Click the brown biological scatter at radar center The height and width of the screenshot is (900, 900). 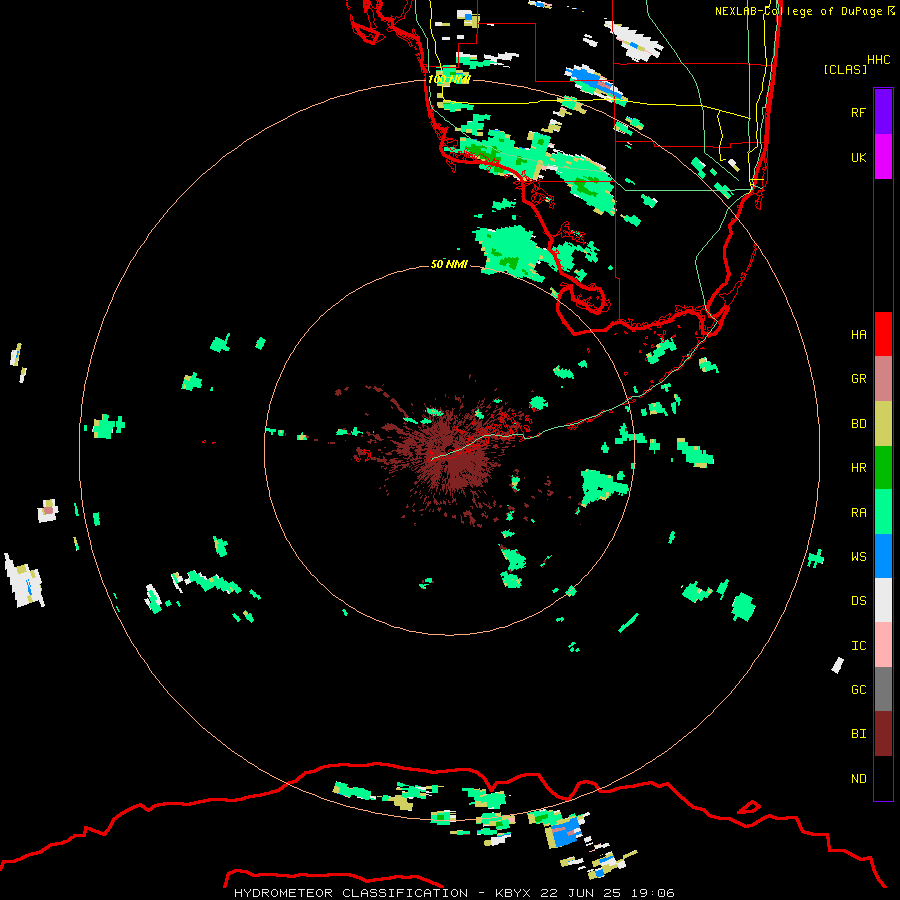(x=453, y=453)
